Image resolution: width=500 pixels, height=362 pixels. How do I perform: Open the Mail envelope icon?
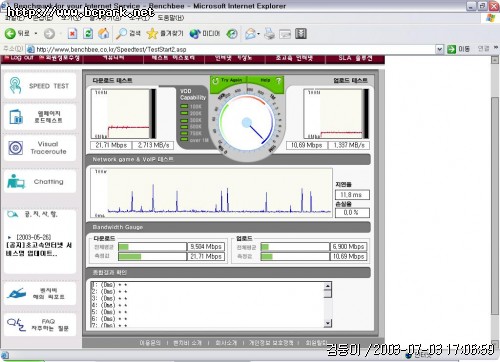(250, 33)
